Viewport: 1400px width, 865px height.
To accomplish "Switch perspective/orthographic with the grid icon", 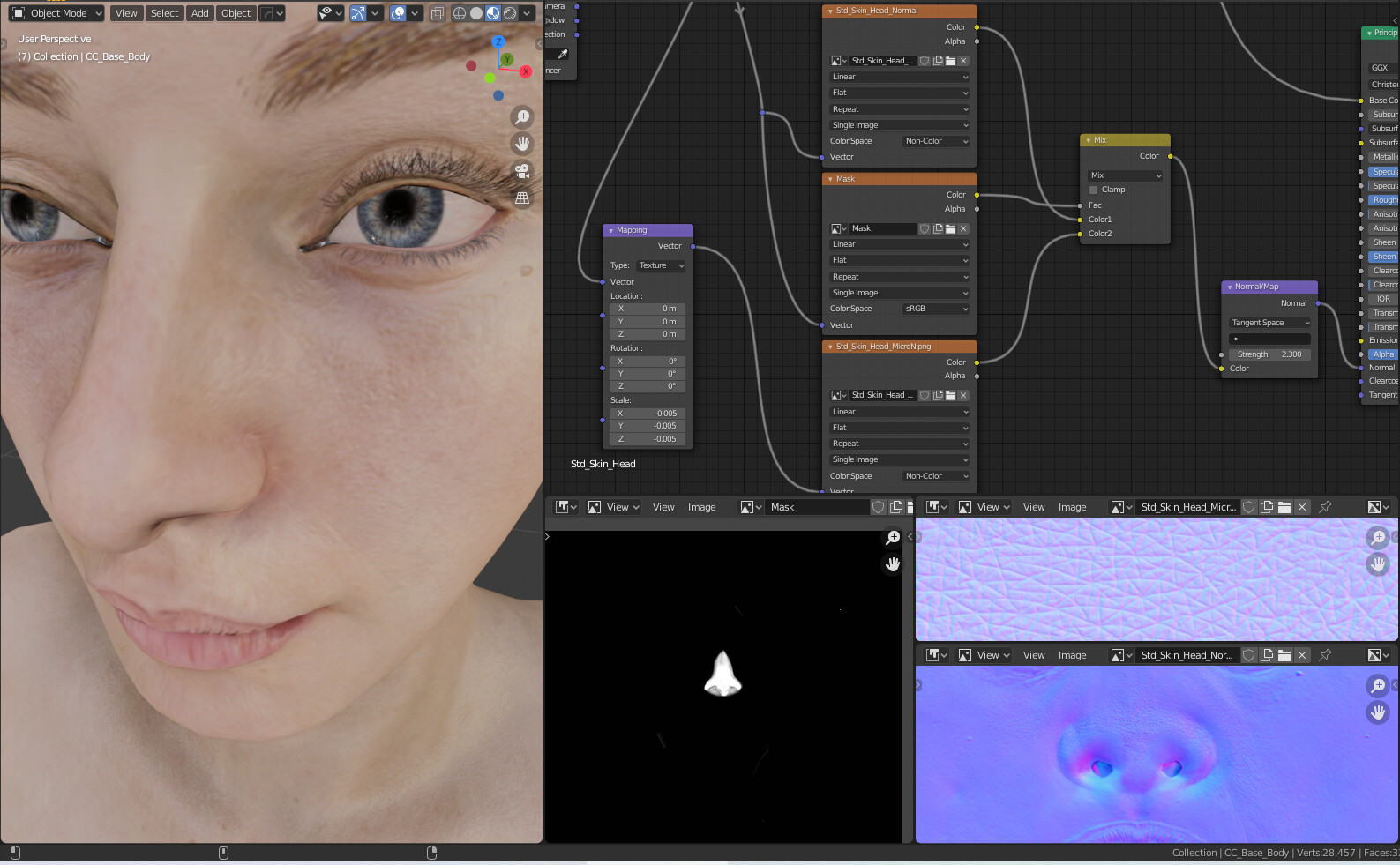I will click(x=522, y=198).
